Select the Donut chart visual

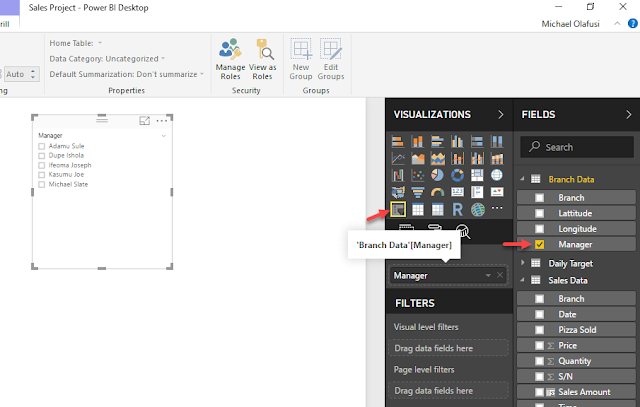(457, 176)
